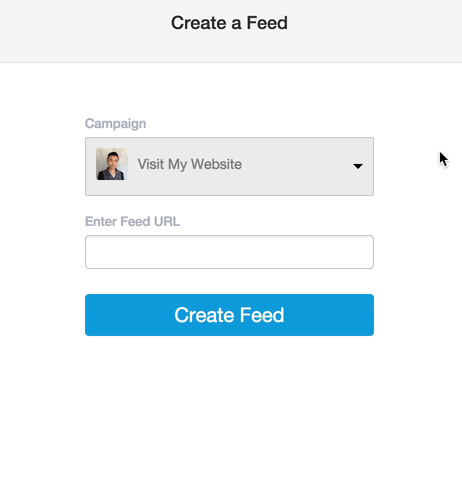This screenshot has height=486, width=462.
Task: Open the Campaign dropdown menu
Action: coord(229,166)
